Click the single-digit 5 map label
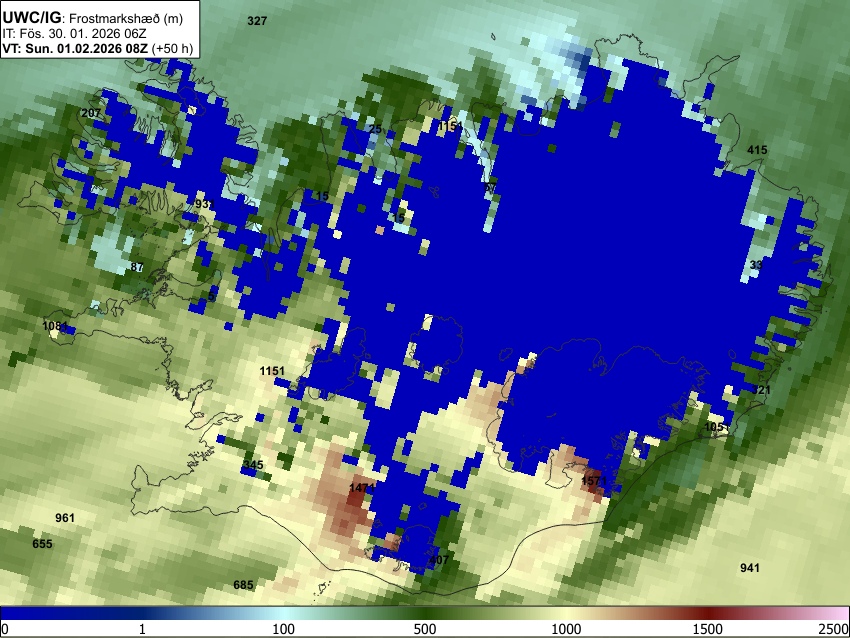This screenshot has width=850, height=638. [x=211, y=297]
